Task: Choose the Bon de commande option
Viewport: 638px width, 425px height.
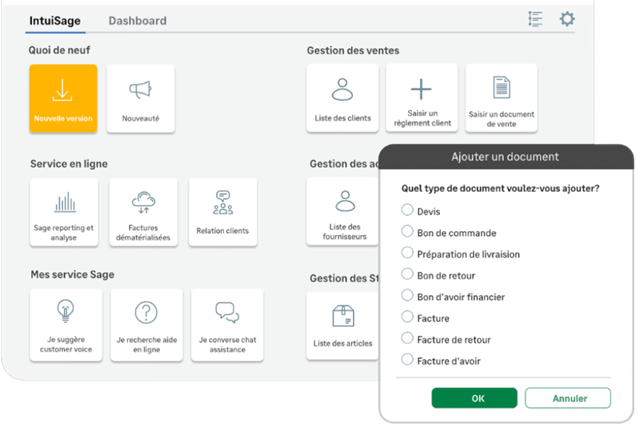Action: (407, 231)
